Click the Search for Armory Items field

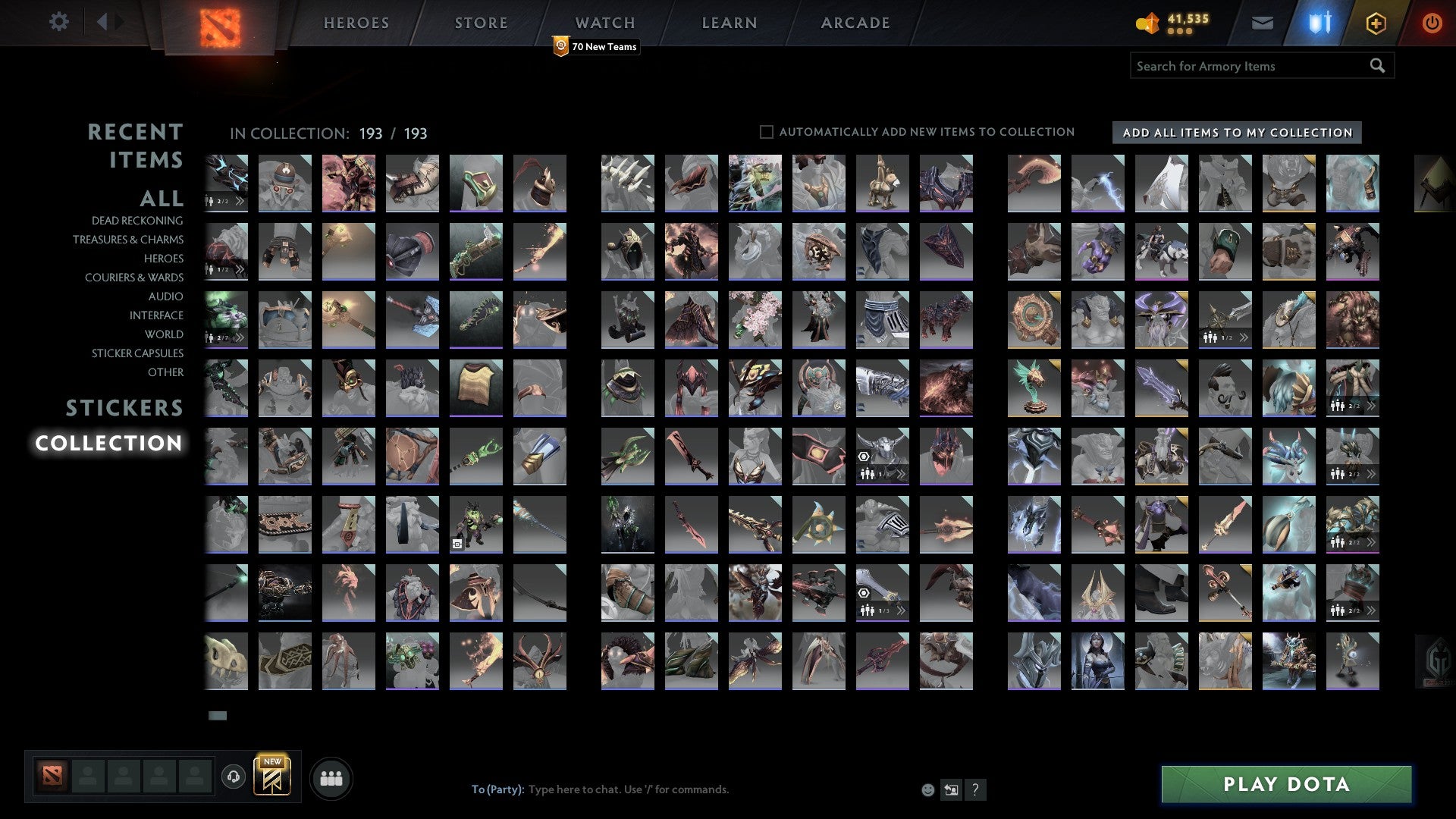click(x=1244, y=66)
